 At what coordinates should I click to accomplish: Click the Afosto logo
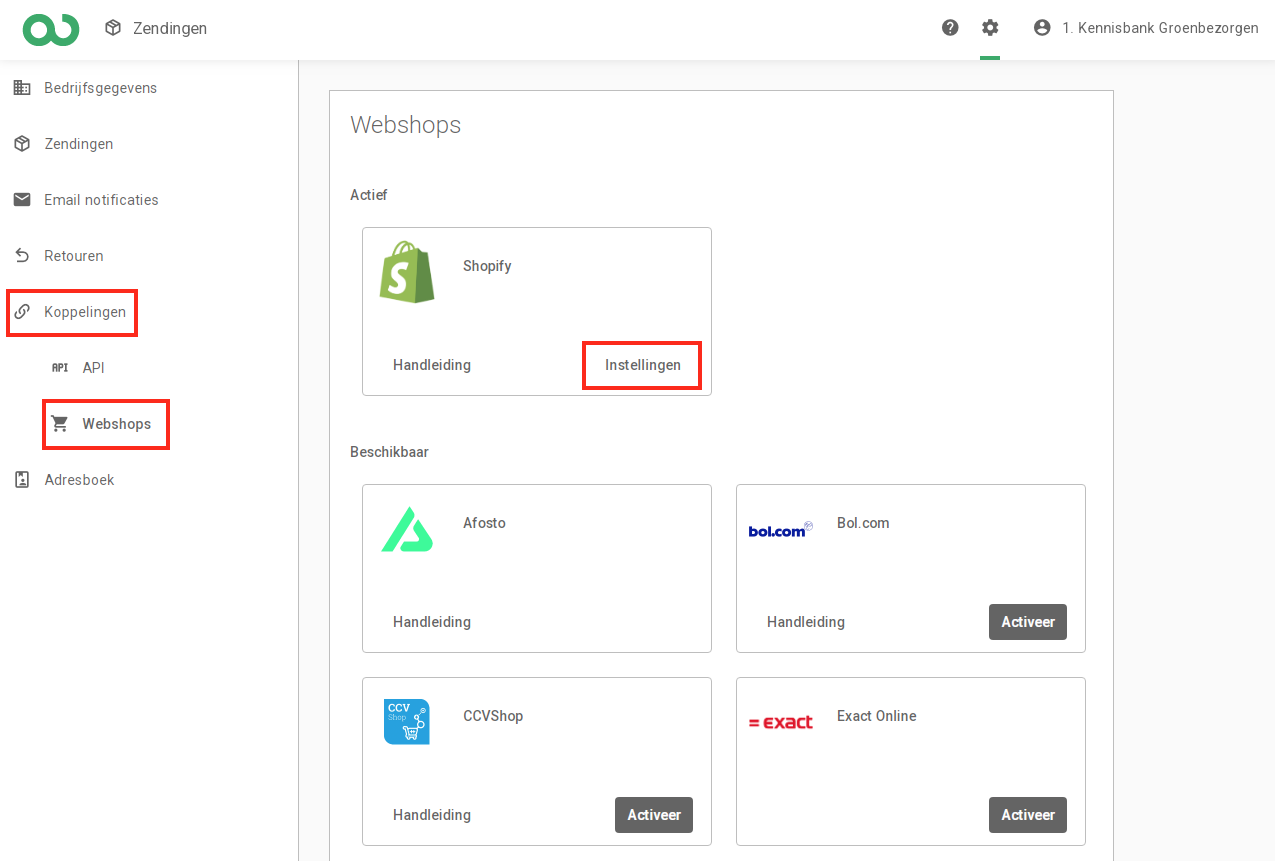tap(407, 529)
